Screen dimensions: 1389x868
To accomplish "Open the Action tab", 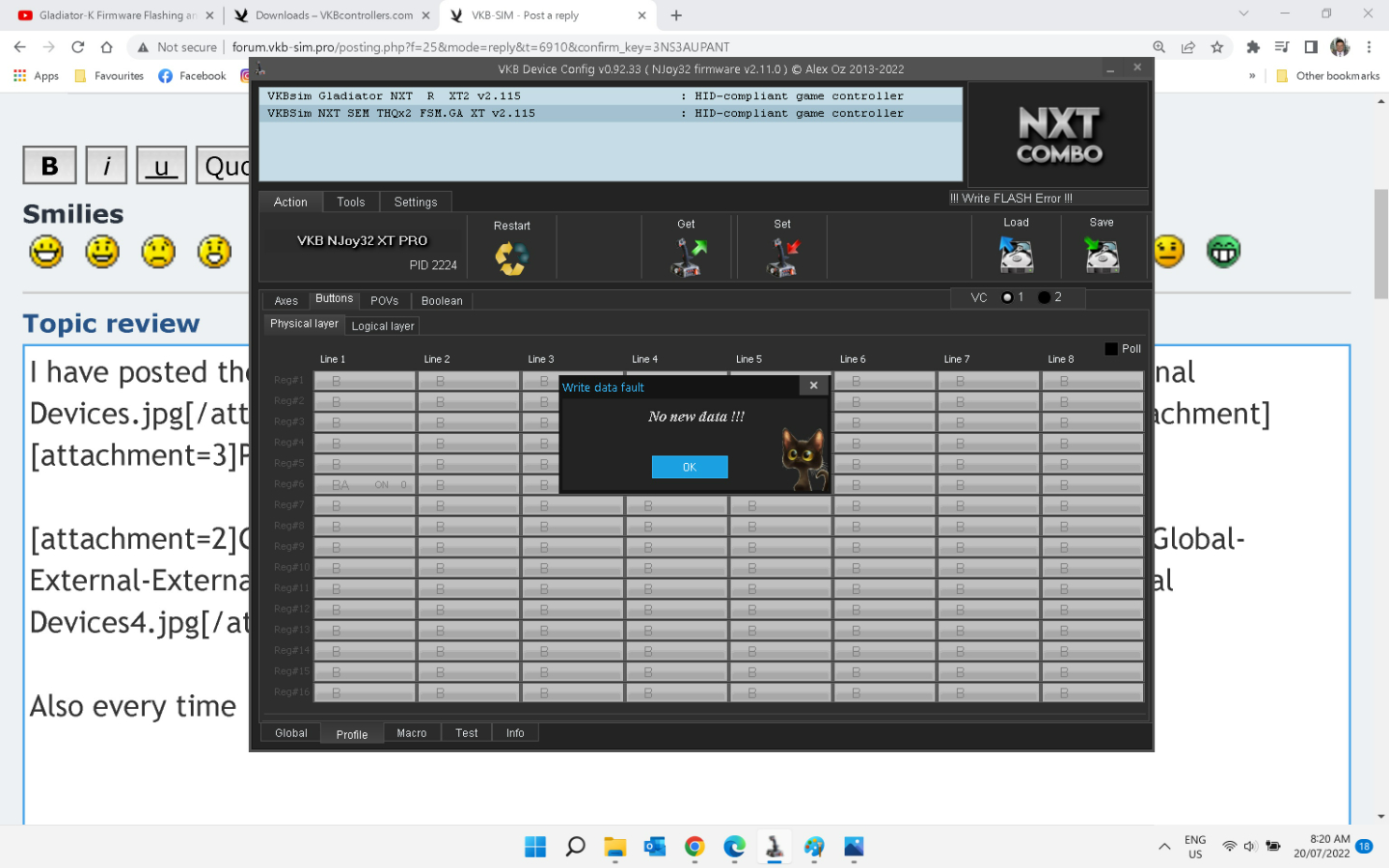I will click(x=290, y=202).
